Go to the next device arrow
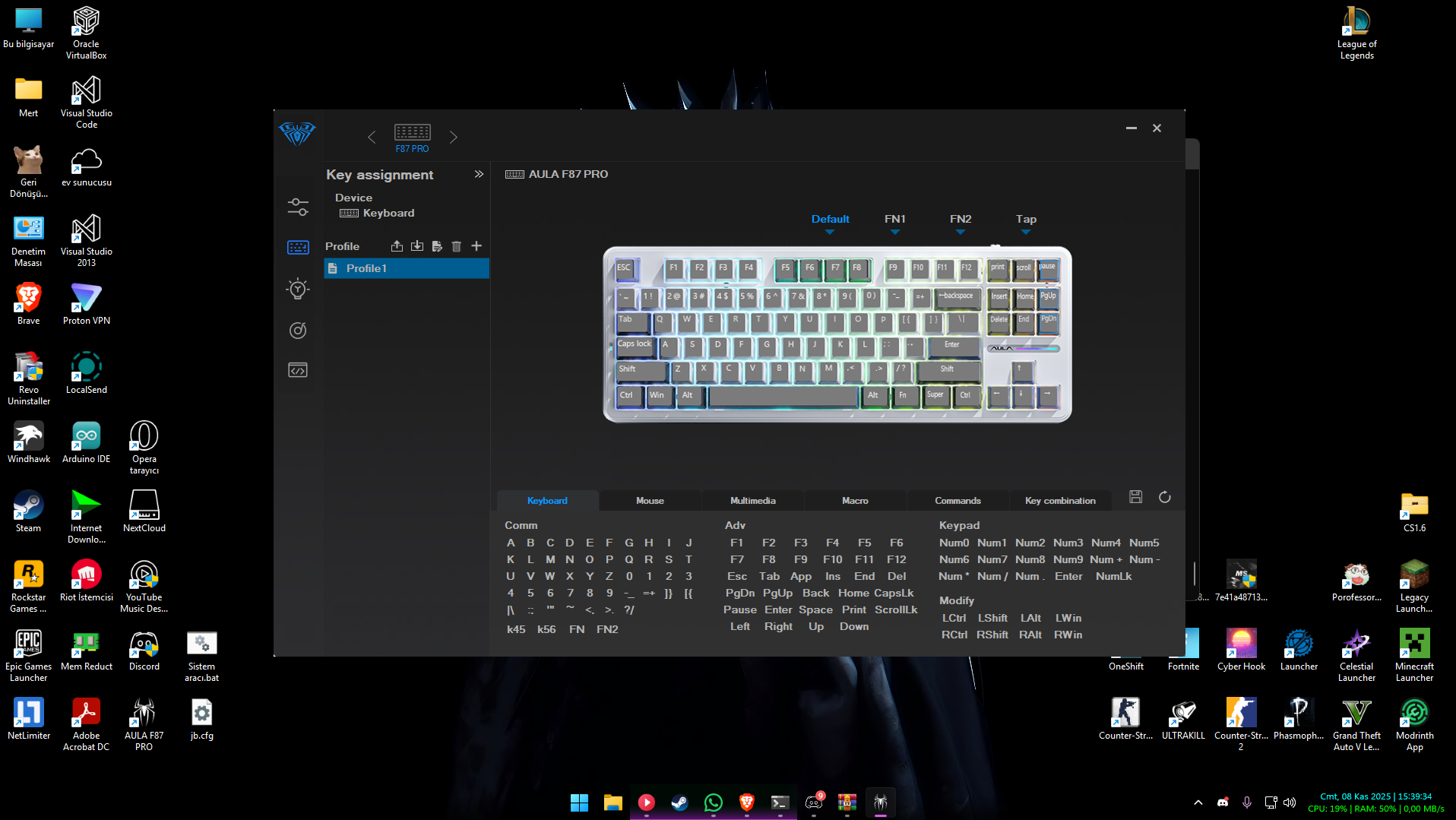Screen dimensions: 1456x820 tap(454, 137)
